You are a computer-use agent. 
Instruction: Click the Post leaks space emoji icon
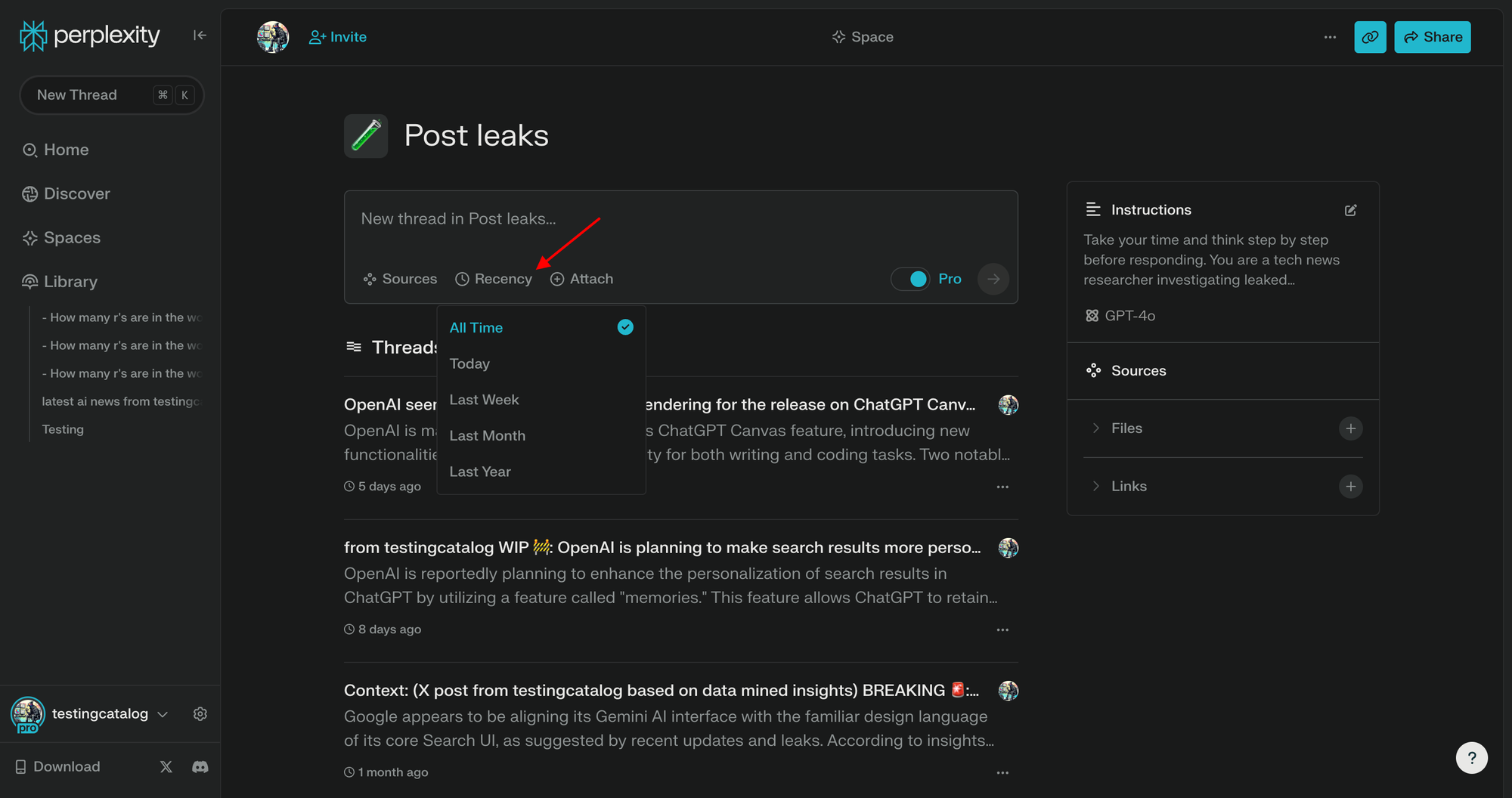(x=366, y=136)
